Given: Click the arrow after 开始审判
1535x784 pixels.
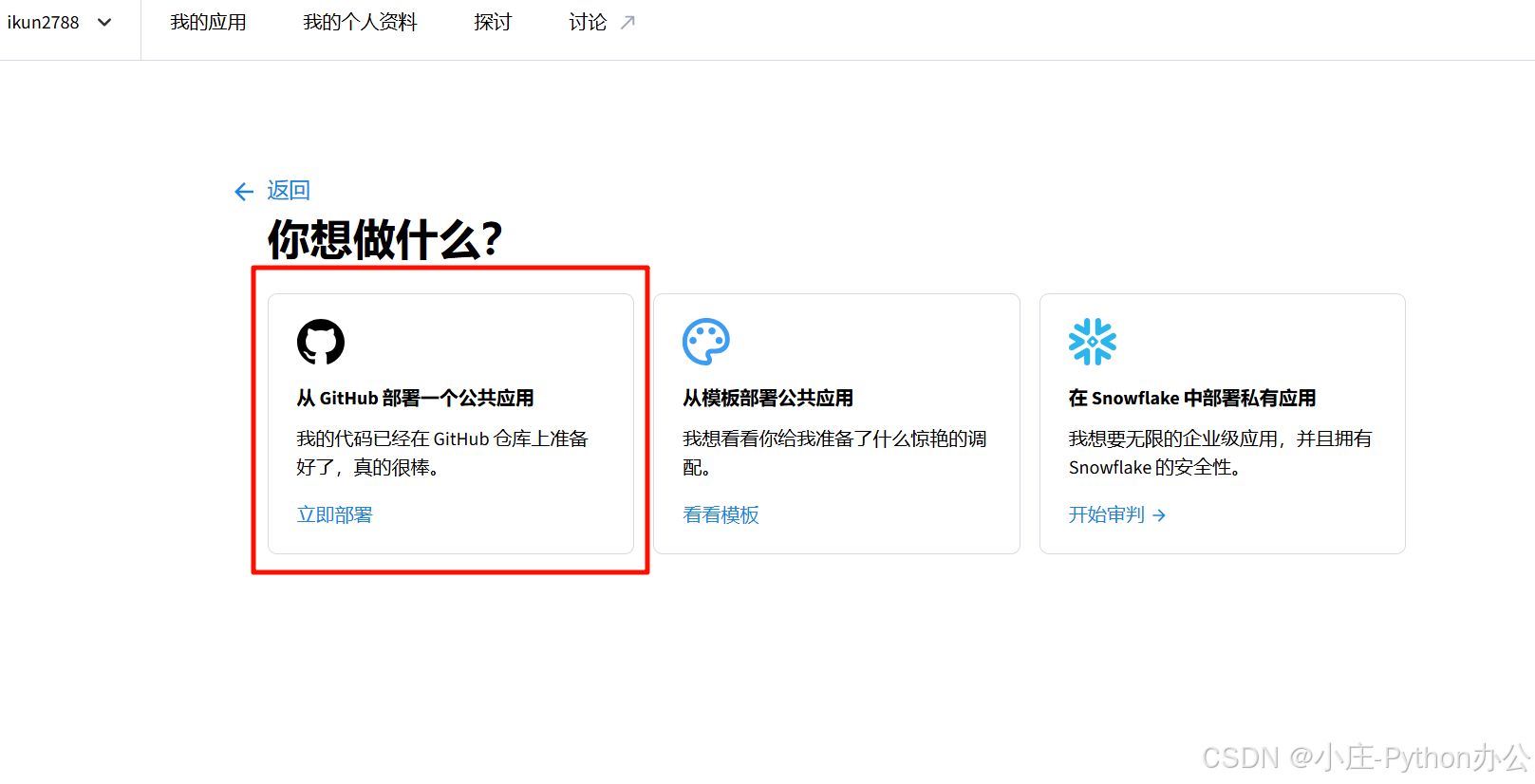Looking at the screenshot, I should coord(1159,515).
